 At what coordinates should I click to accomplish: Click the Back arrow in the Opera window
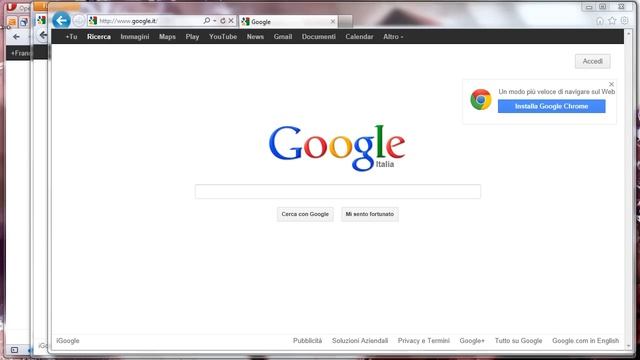coord(16,37)
